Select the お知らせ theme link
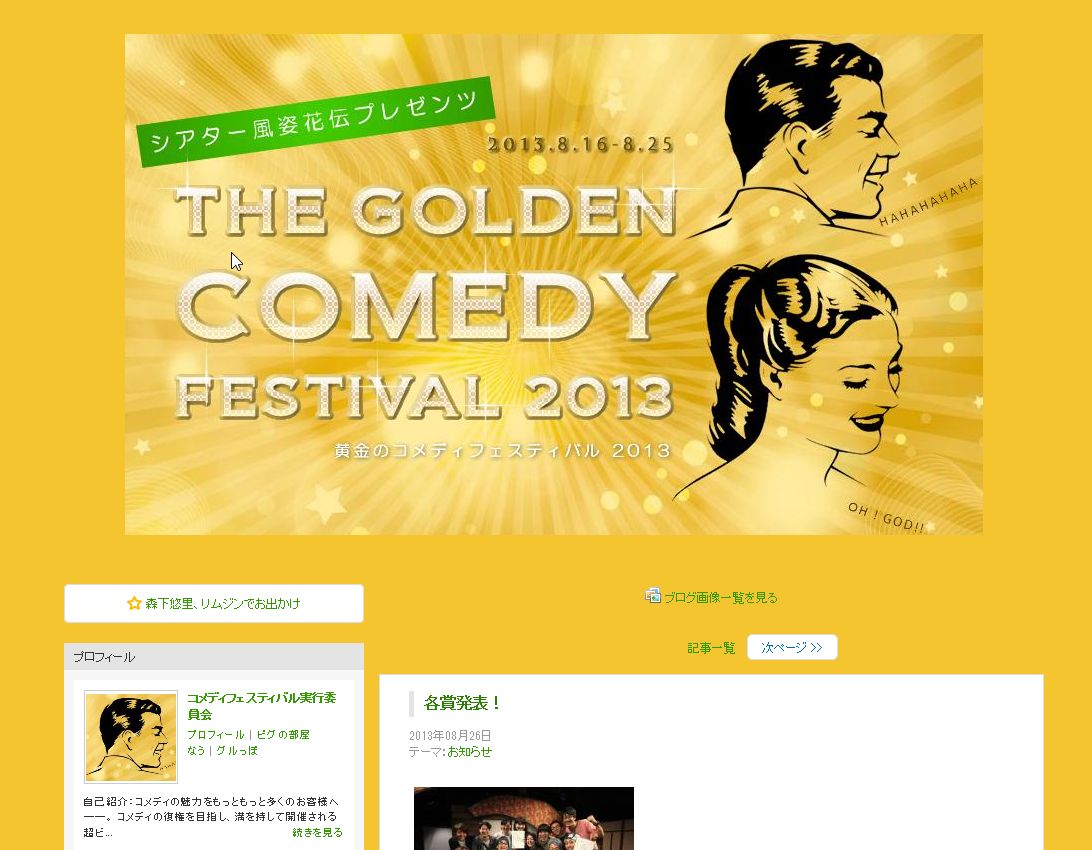Viewport: 1092px width, 850px height. click(469, 752)
